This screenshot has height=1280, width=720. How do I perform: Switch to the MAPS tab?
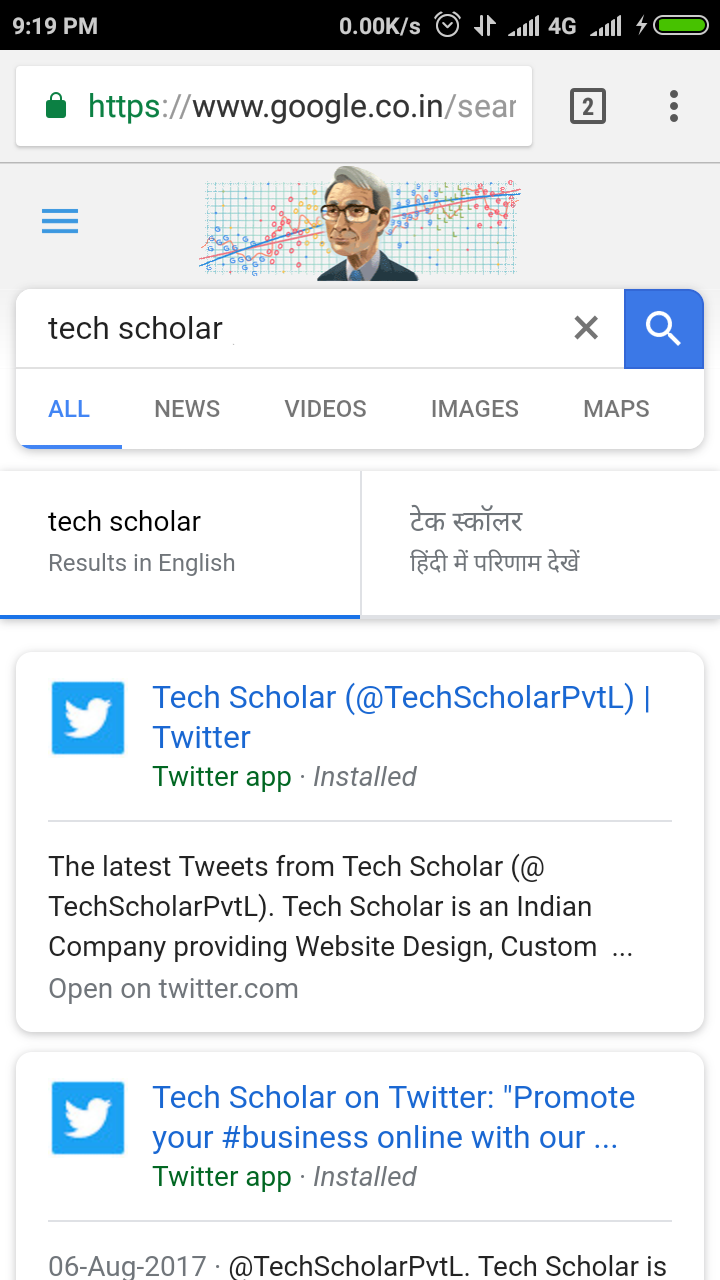[x=616, y=409]
